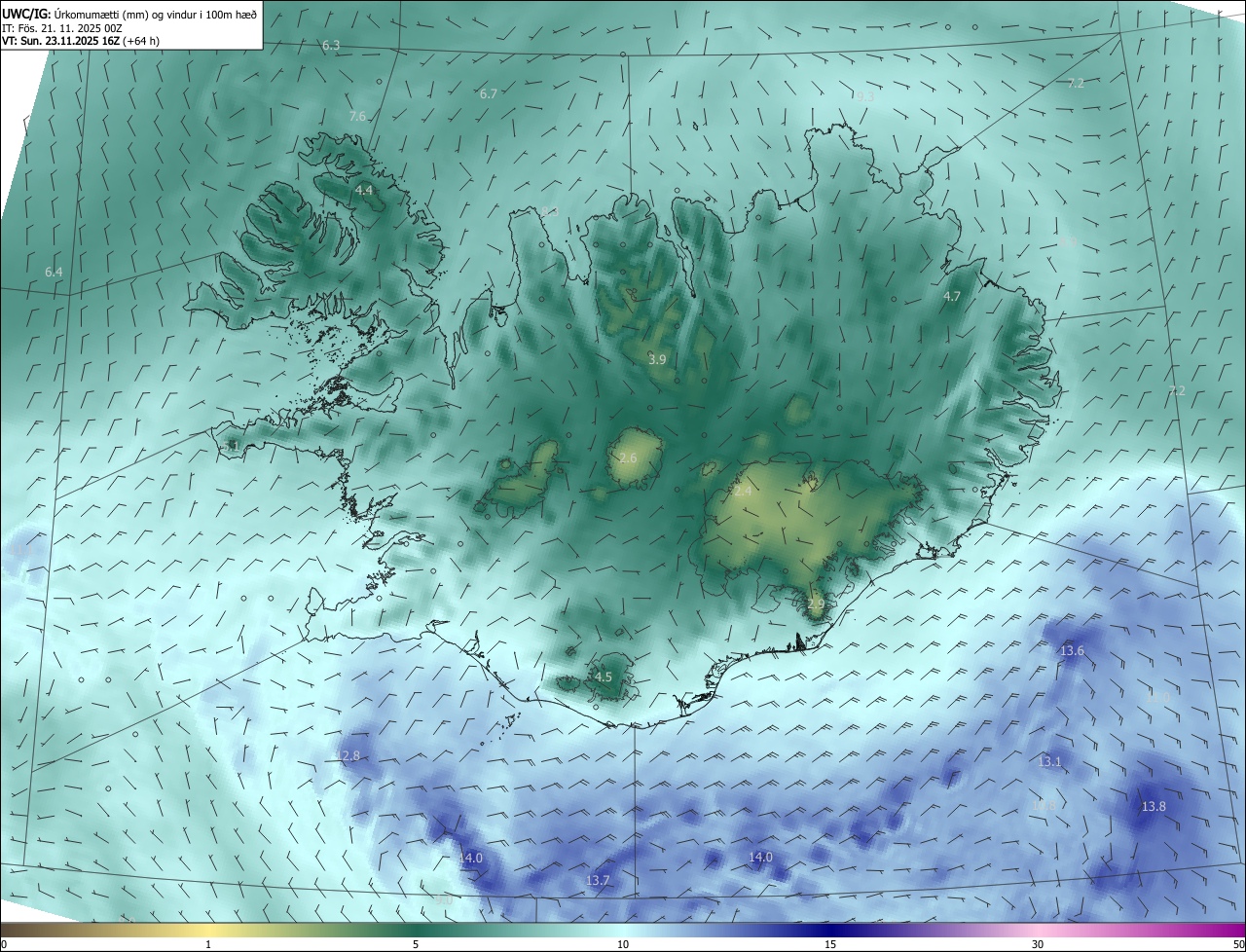Click the 5 tick on the colour scale
1246x952 pixels.
click(x=416, y=944)
